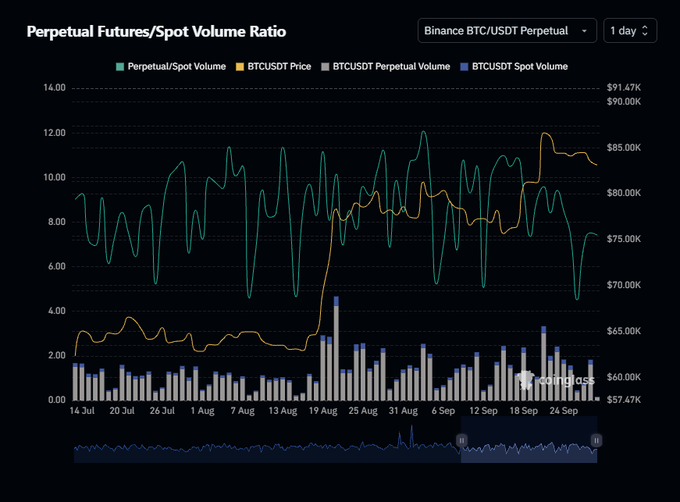Click the $75.00K right axis value
The width and height of the screenshot is (680, 502).
pyautogui.click(x=624, y=239)
